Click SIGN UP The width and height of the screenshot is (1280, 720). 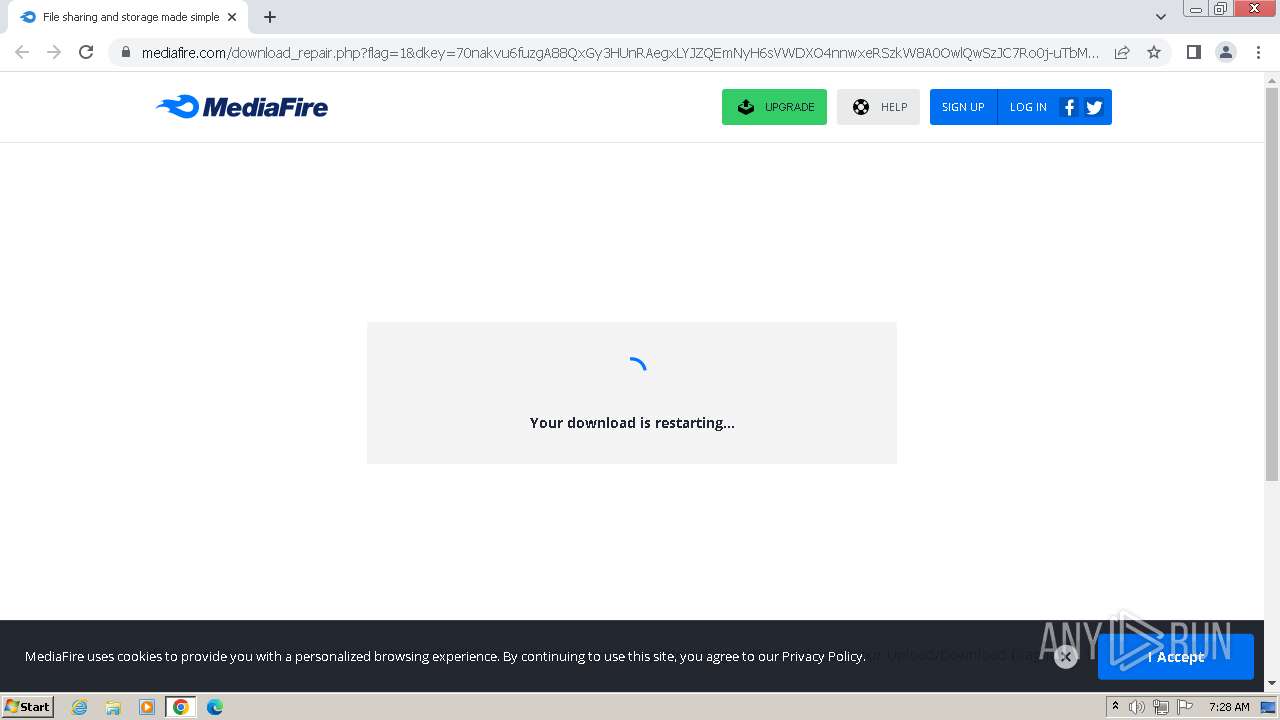pos(963,107)
